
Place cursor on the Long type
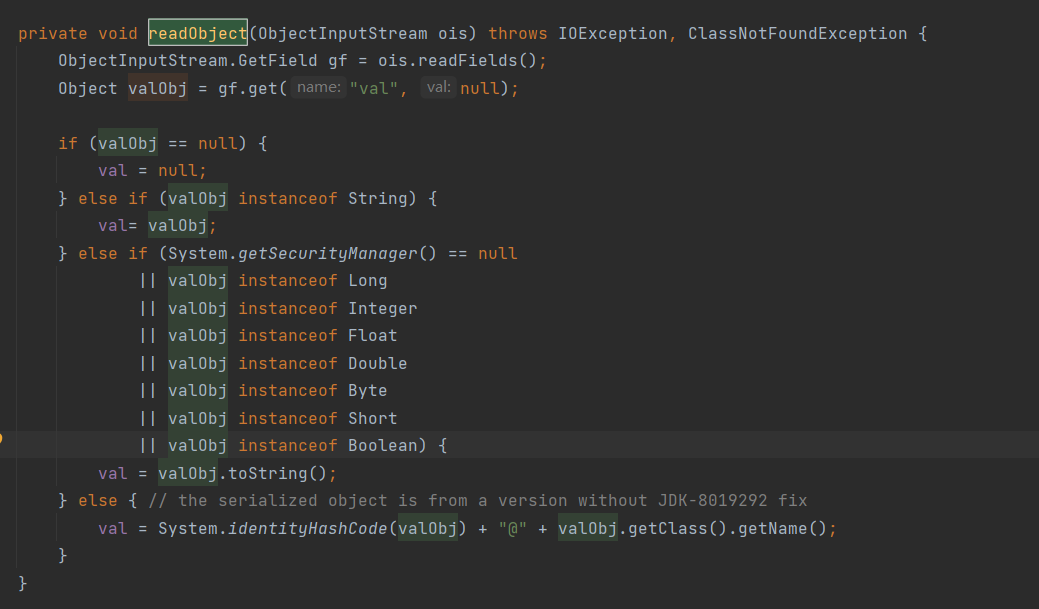367,281
